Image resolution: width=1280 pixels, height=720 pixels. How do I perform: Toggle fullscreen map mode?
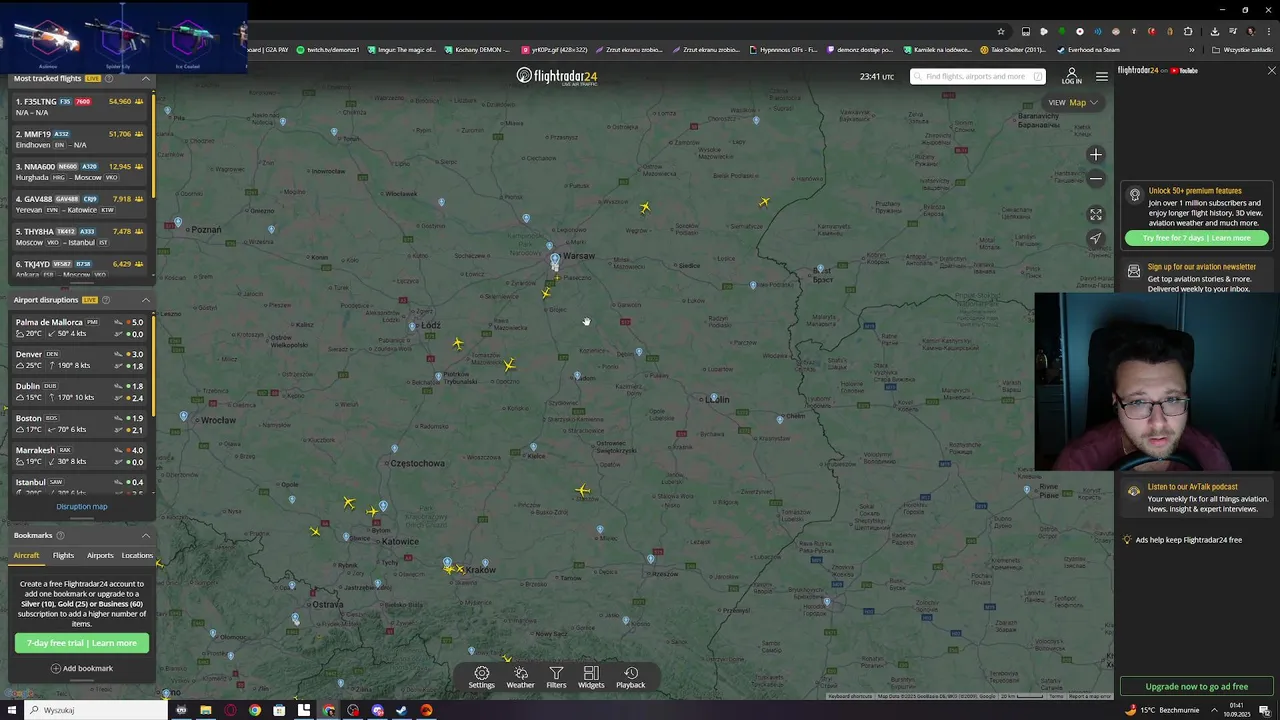(x=1096, y=214)
